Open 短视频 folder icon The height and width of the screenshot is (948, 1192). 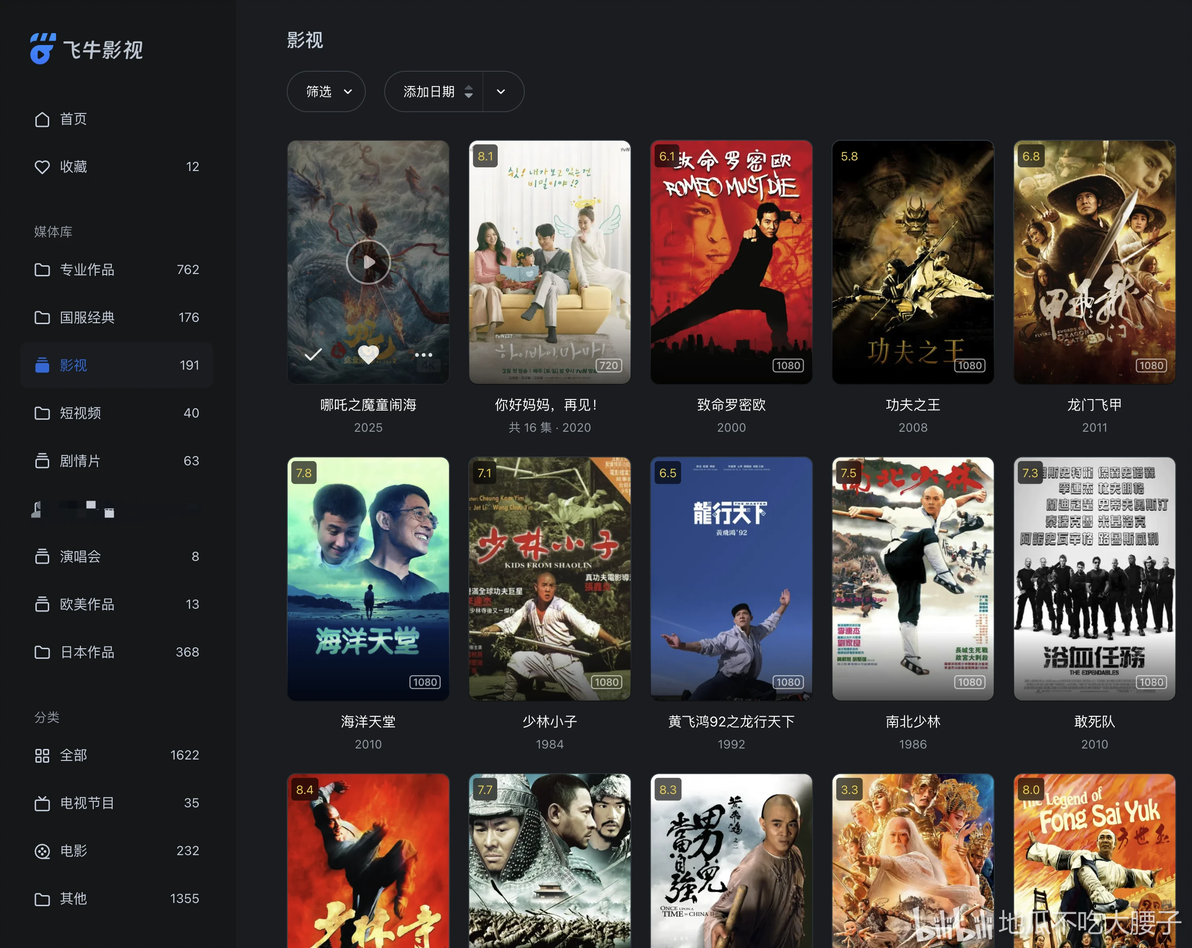42,414
